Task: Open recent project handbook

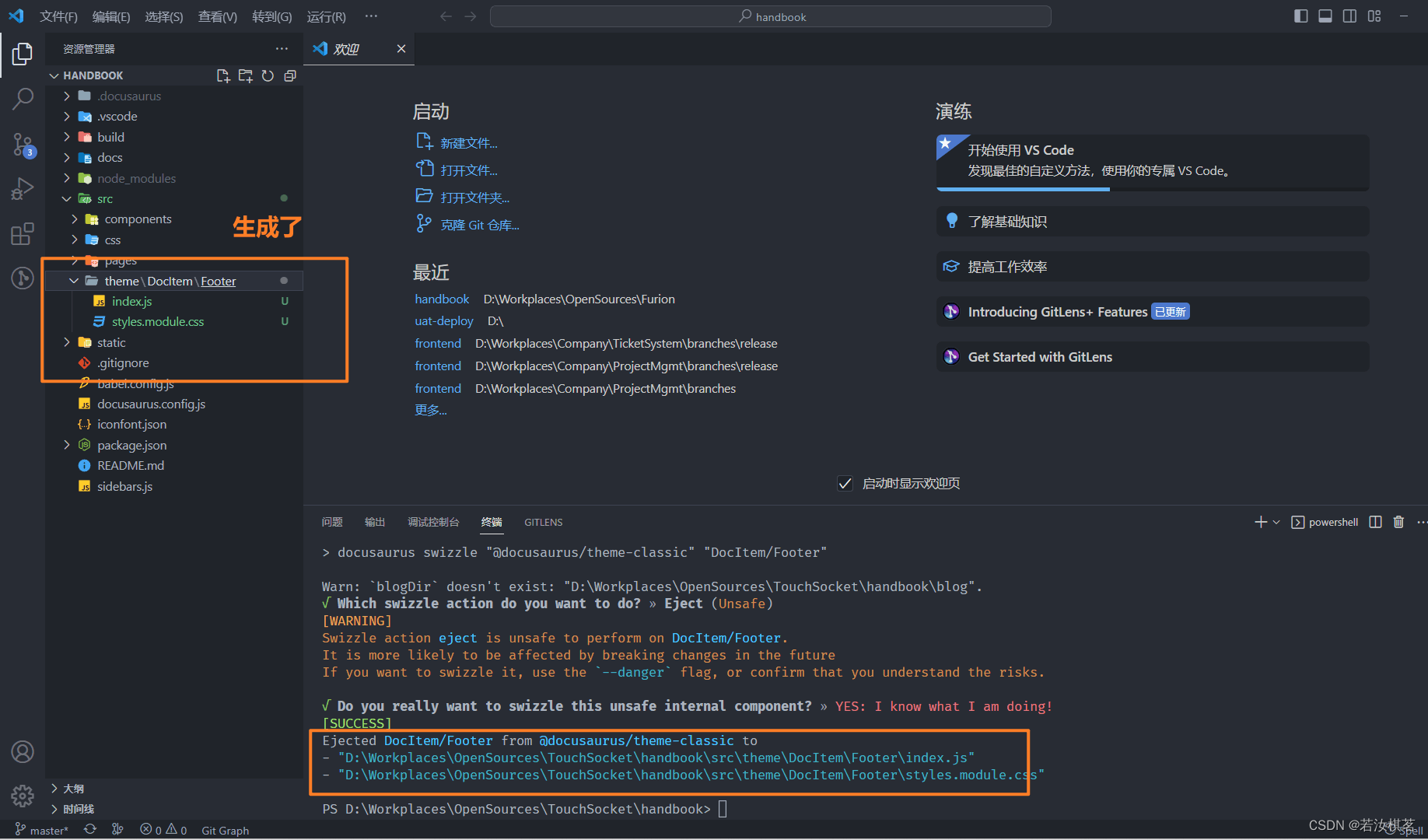Action: [442, 299]
